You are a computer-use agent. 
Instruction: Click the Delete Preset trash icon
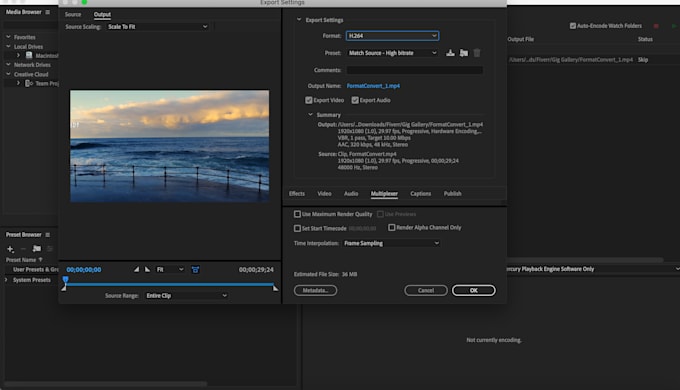coord(477,53)
